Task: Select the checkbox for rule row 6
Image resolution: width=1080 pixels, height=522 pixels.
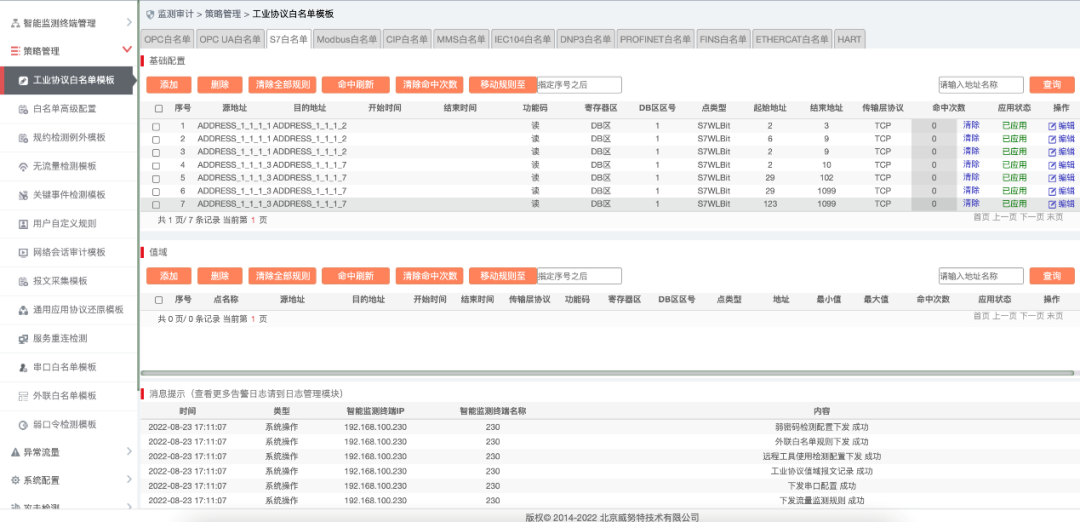Action: 156,191
